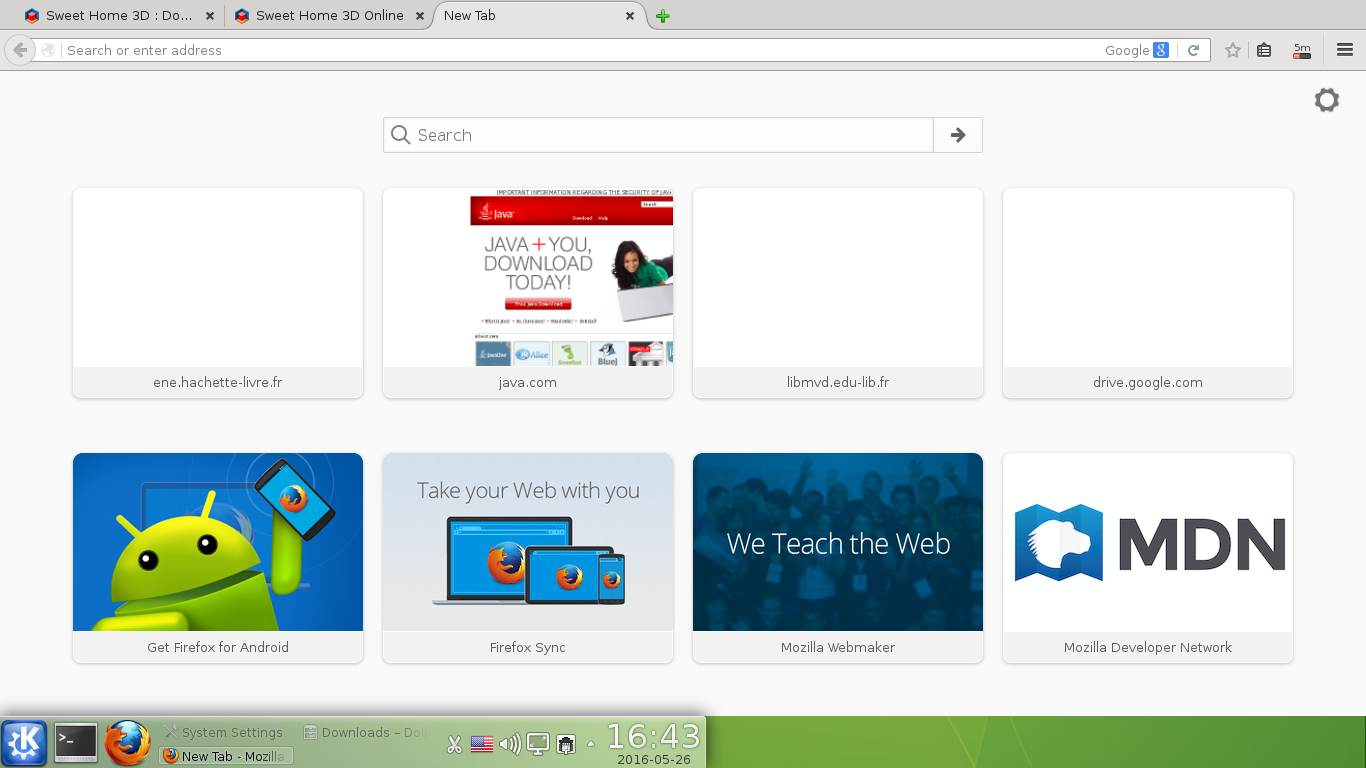1366x768 pixels.
Task: Open the ene.hachette-livre.fr tile
Action: [x=218, y=293]
